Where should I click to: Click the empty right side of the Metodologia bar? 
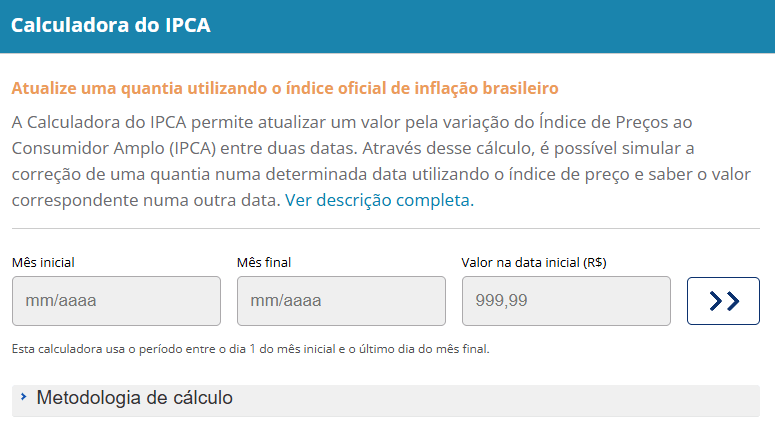[x=550, y=399]
